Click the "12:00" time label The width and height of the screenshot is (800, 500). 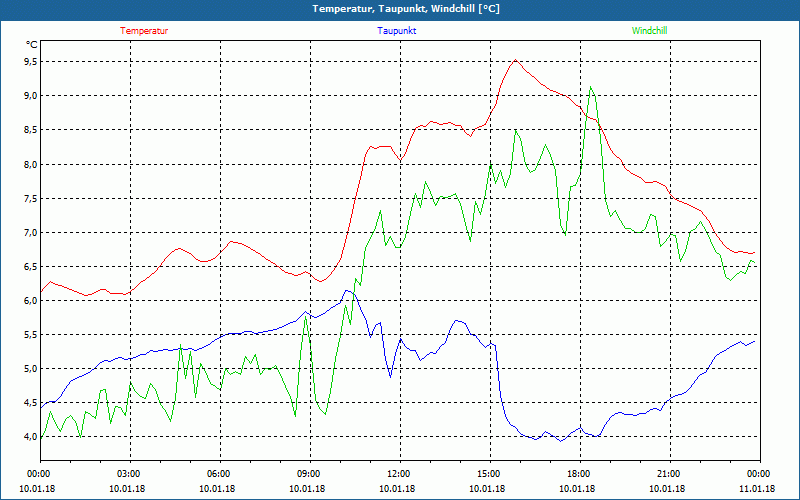(400, 474)
